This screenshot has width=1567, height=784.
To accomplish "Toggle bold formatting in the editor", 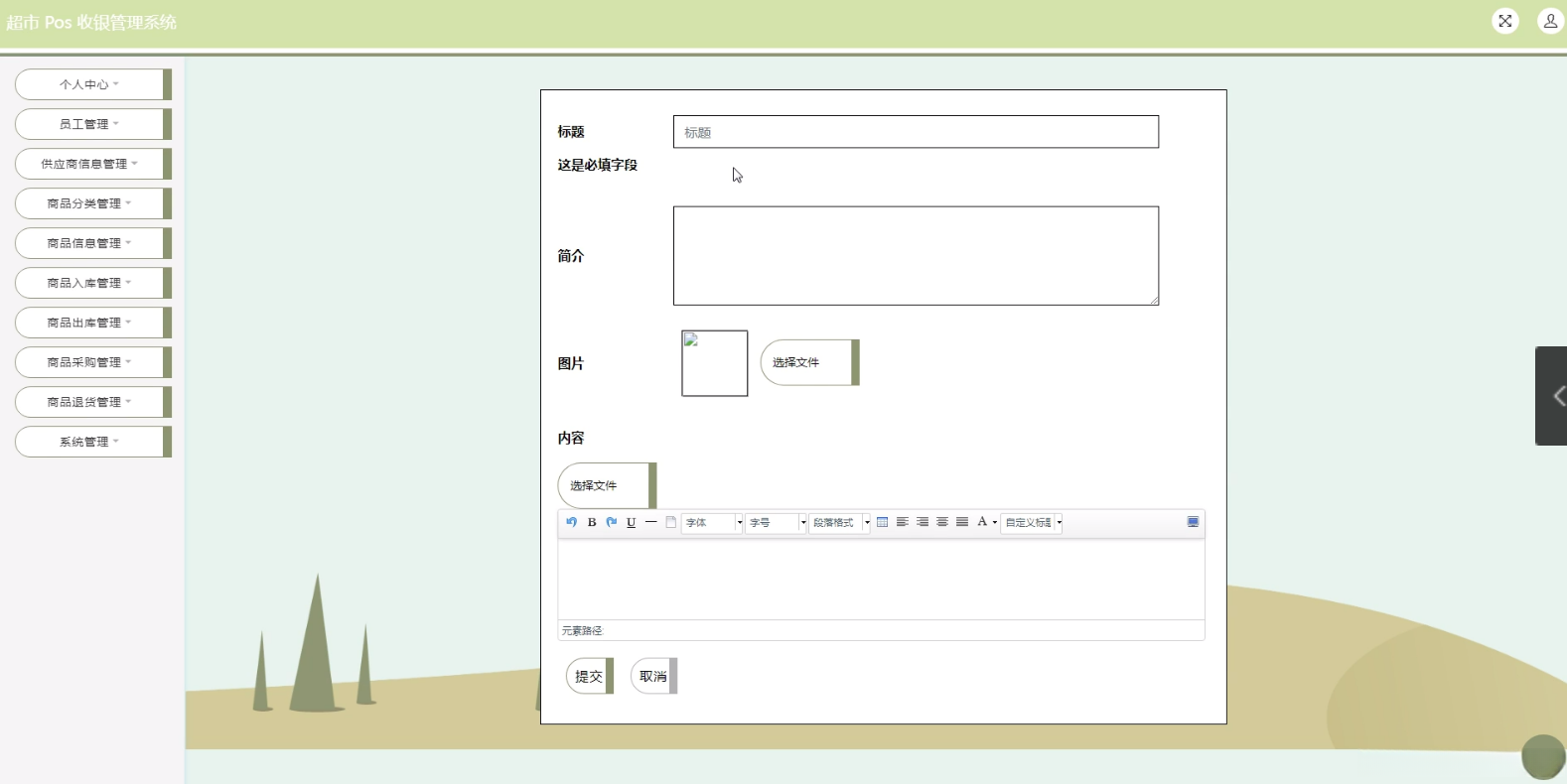I will pyautogui.click(x=592, y=522).
